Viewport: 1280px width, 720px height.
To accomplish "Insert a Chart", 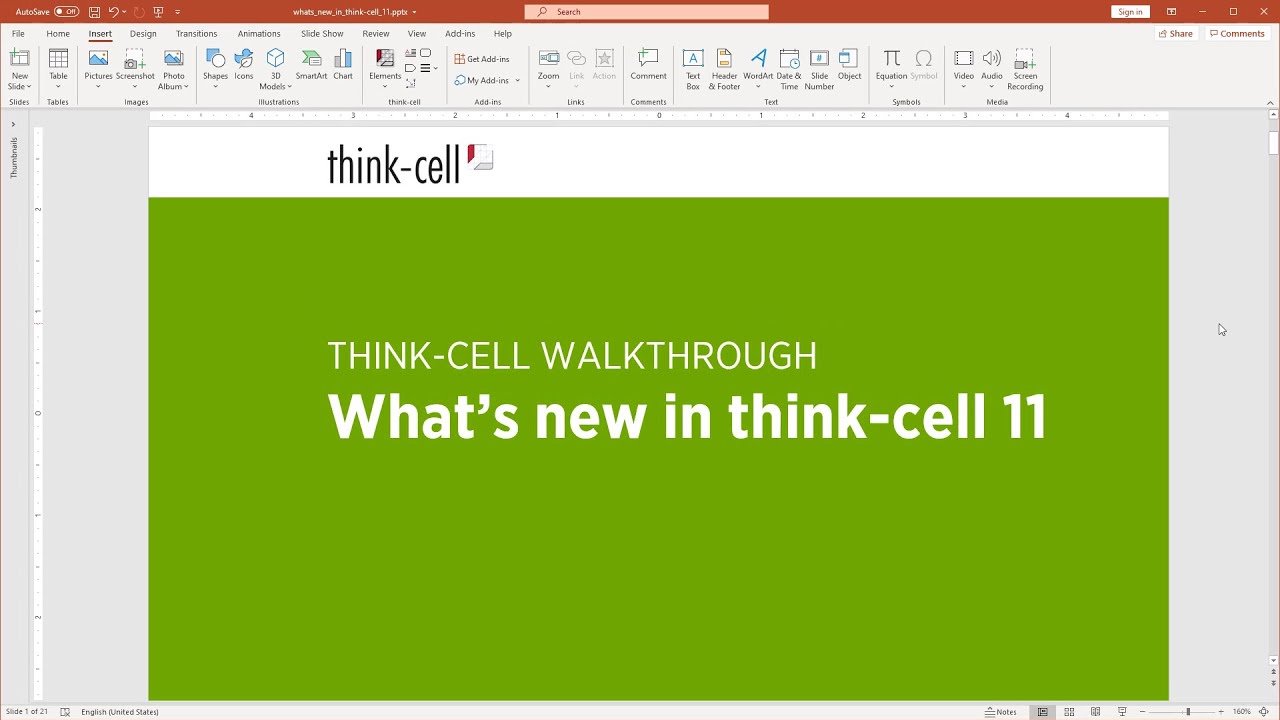I will point(343,65).
